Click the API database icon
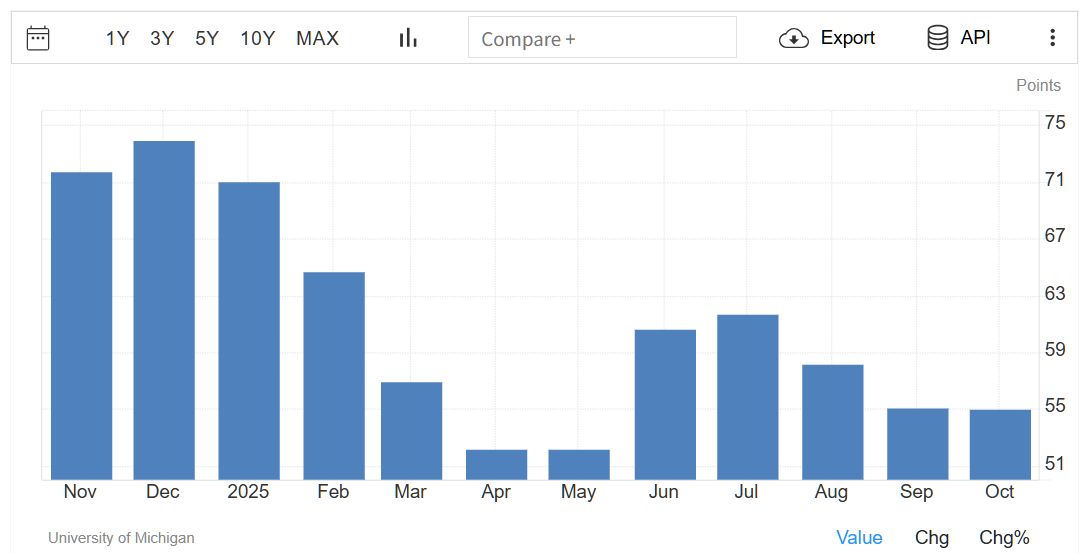This screenshot has height=554, width=1090. coord(937,38)
